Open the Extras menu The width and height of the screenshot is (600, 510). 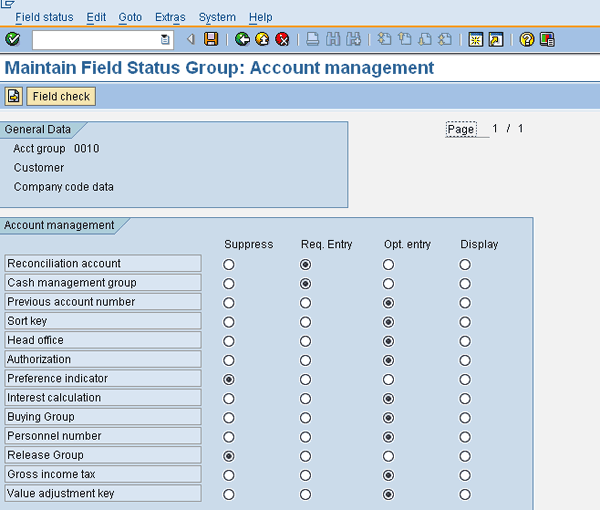[170, 17]
